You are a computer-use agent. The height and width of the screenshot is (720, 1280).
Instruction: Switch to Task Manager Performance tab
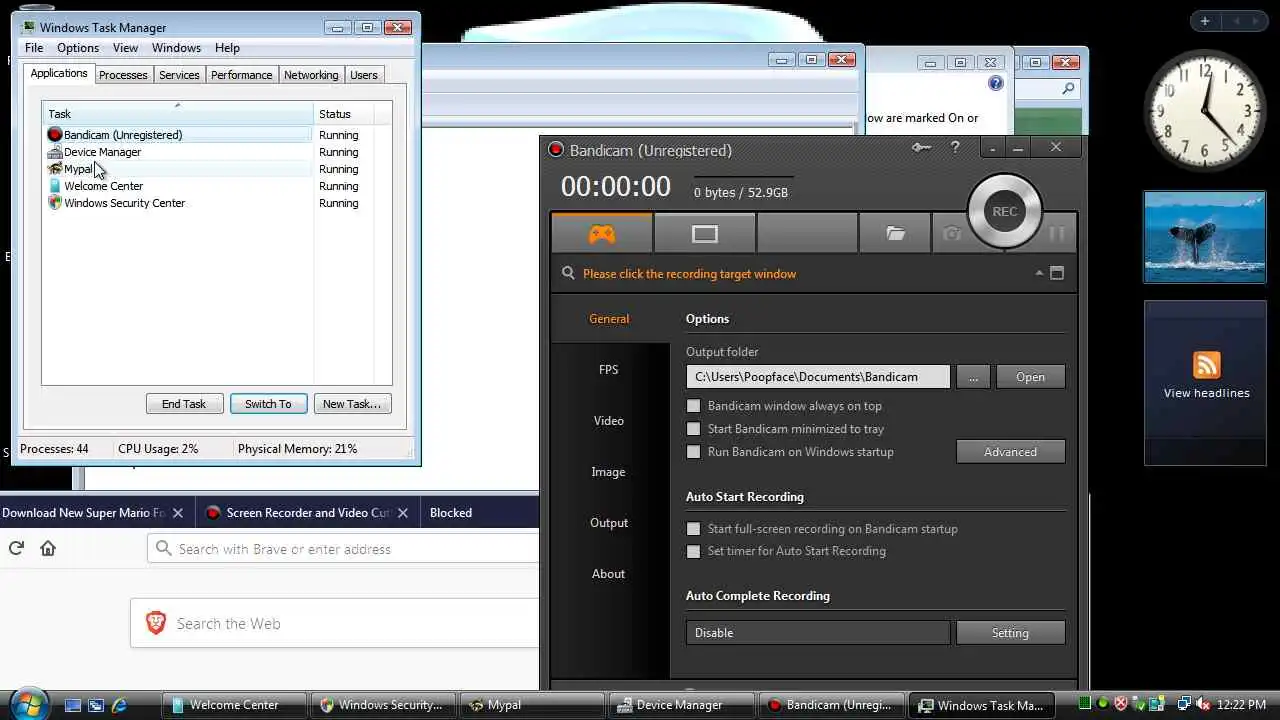pyautogui.click(x=241, y=75)
